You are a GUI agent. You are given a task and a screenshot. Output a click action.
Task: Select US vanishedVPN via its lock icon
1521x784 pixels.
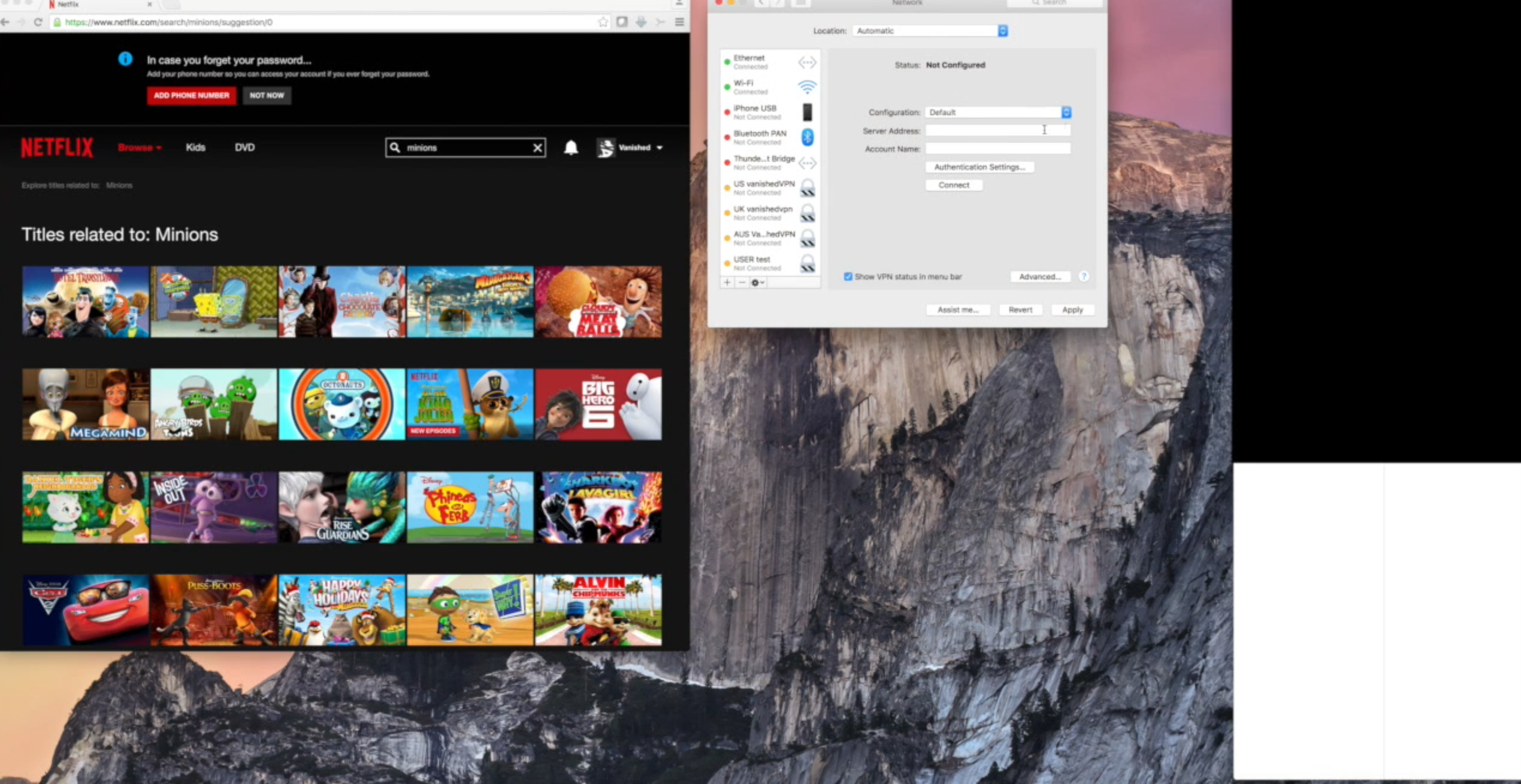[x=809, y=187]
